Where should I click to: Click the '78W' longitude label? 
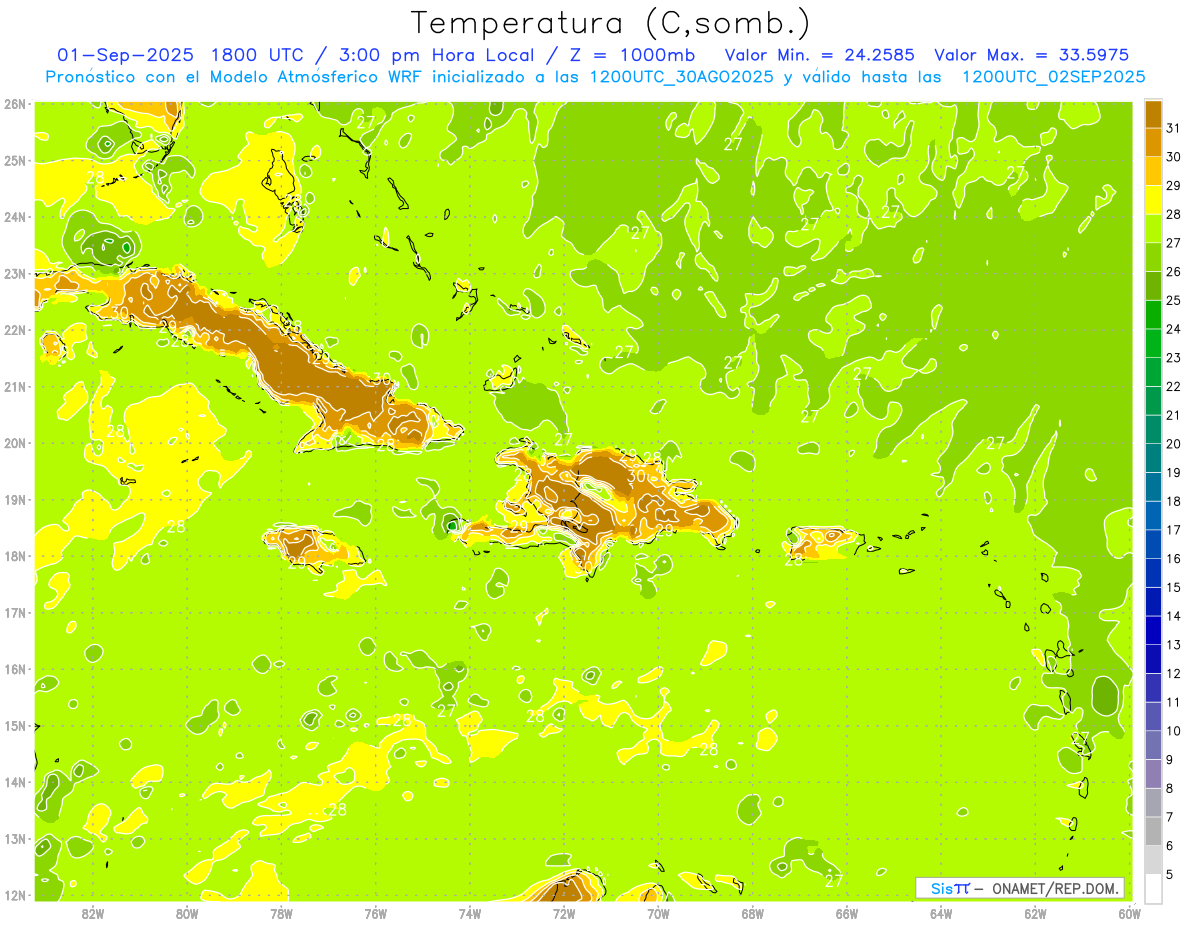[281, 913]
